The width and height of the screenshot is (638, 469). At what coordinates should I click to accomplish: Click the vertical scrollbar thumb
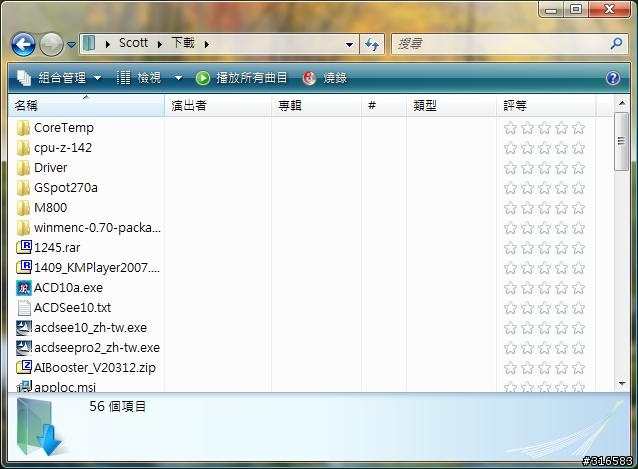tap(621, 142)
